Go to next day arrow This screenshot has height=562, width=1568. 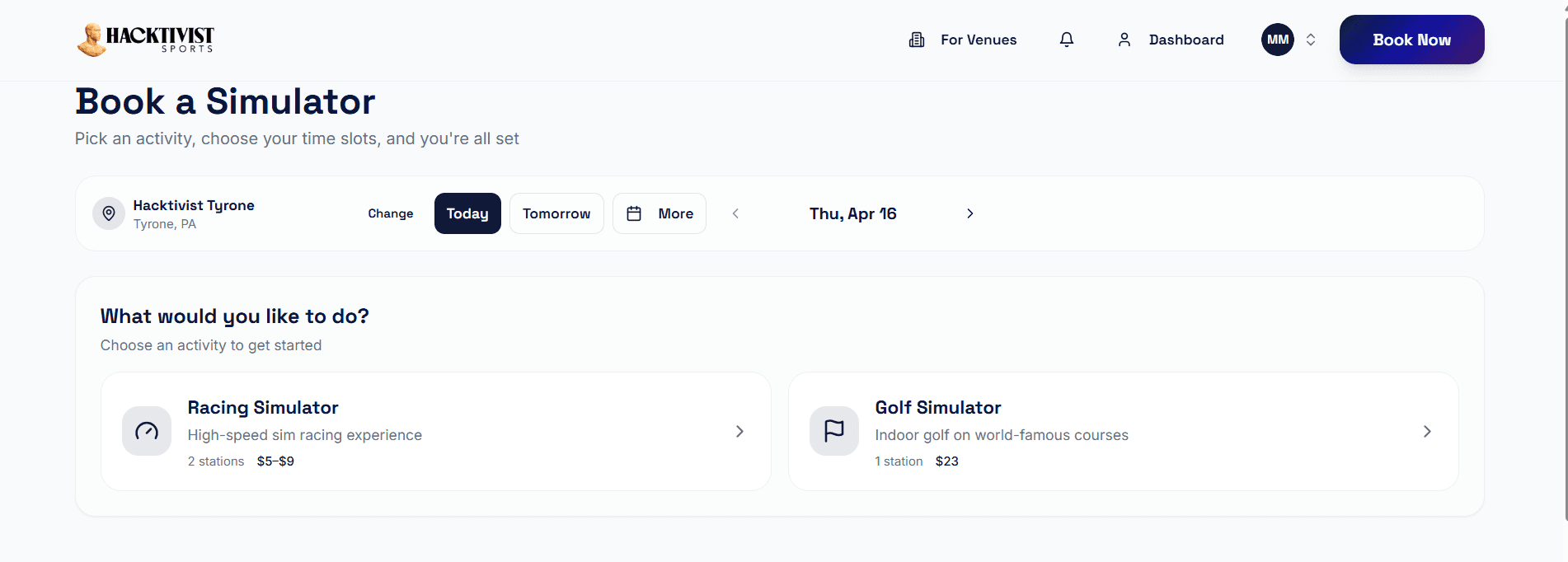[970, 213]
